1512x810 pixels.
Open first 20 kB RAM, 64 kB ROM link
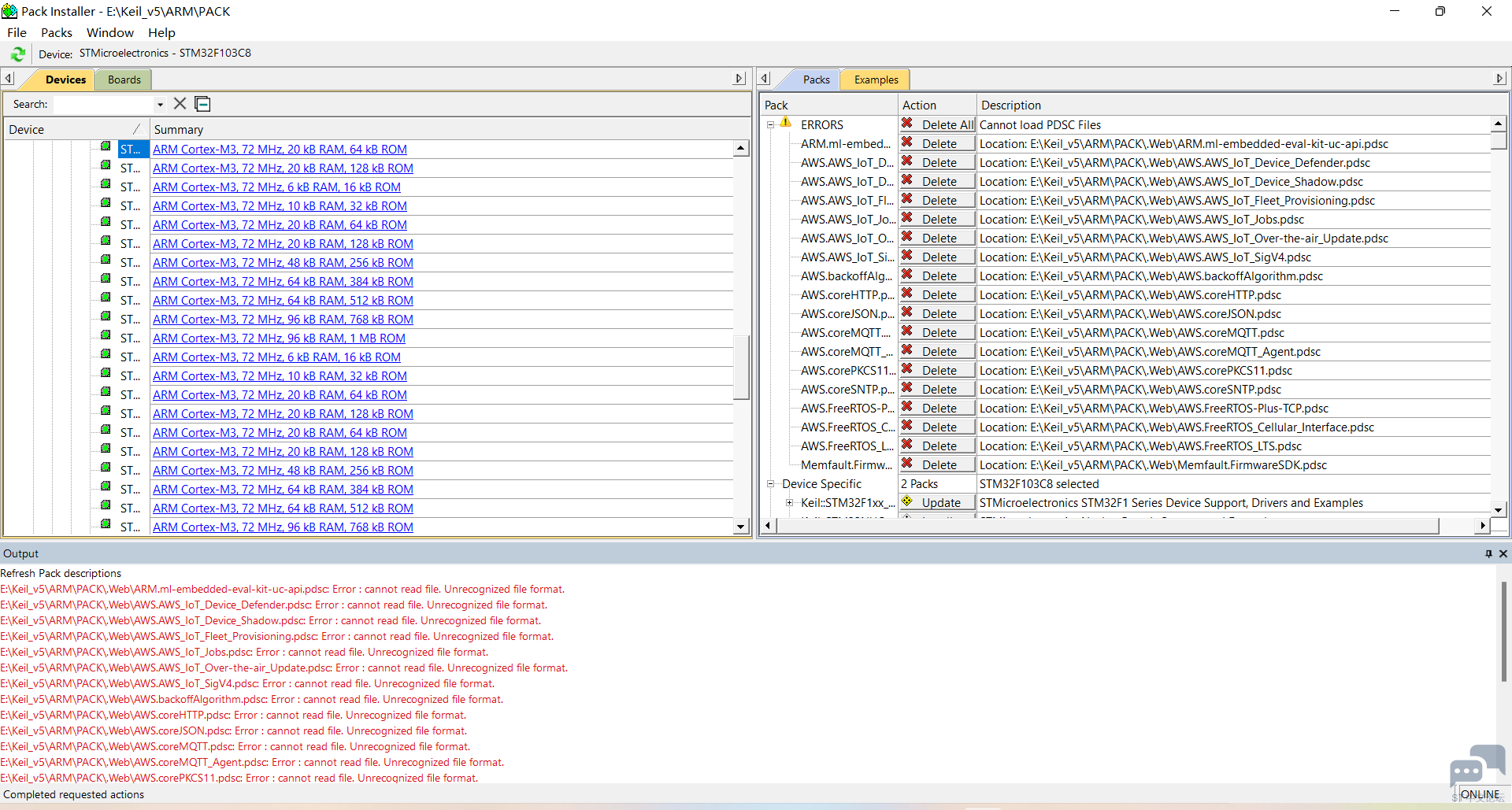280,150
